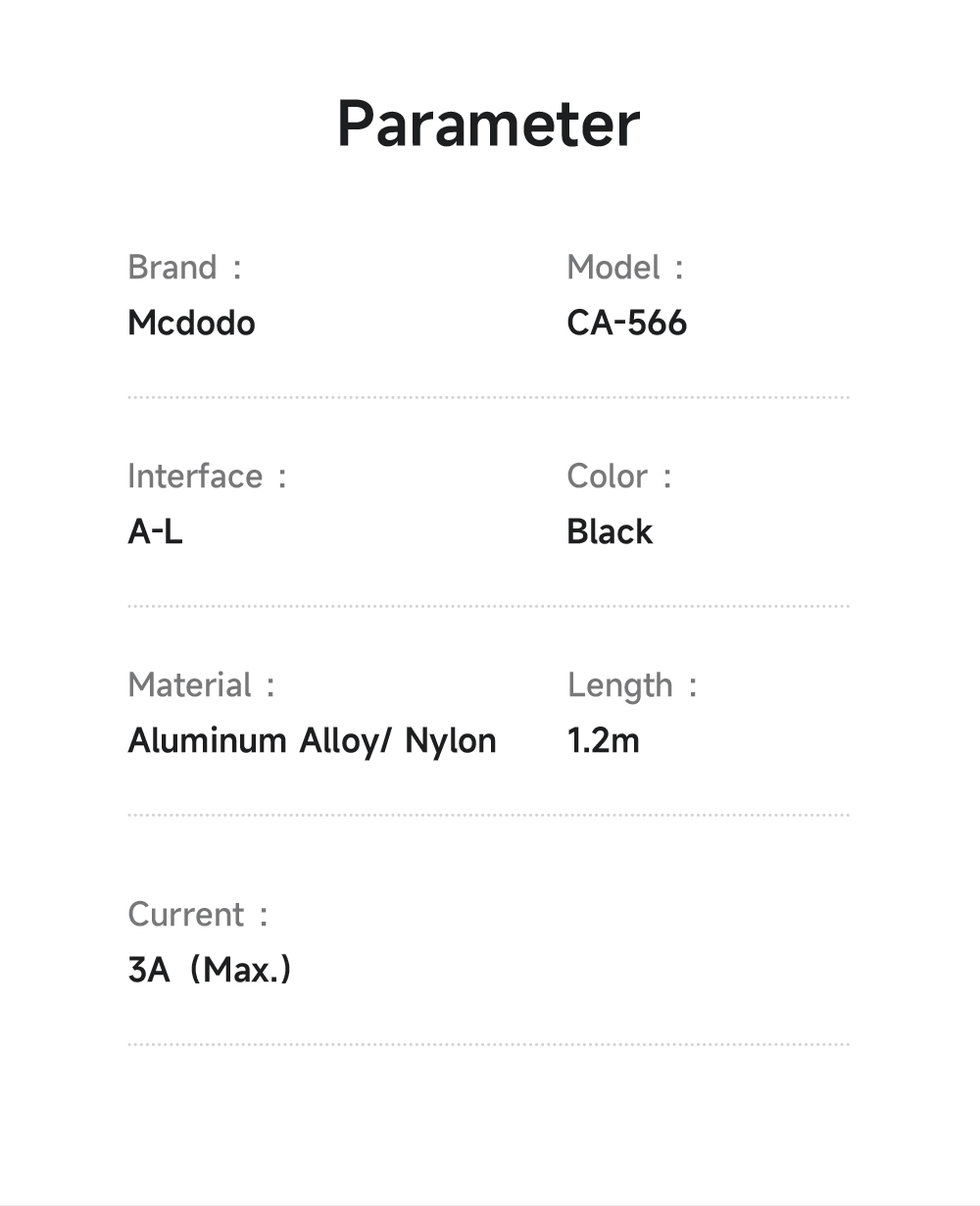The height and width of the screenshot is (1206, 980).
Task: Click the Parameter heading
Action: coord(488,125)
